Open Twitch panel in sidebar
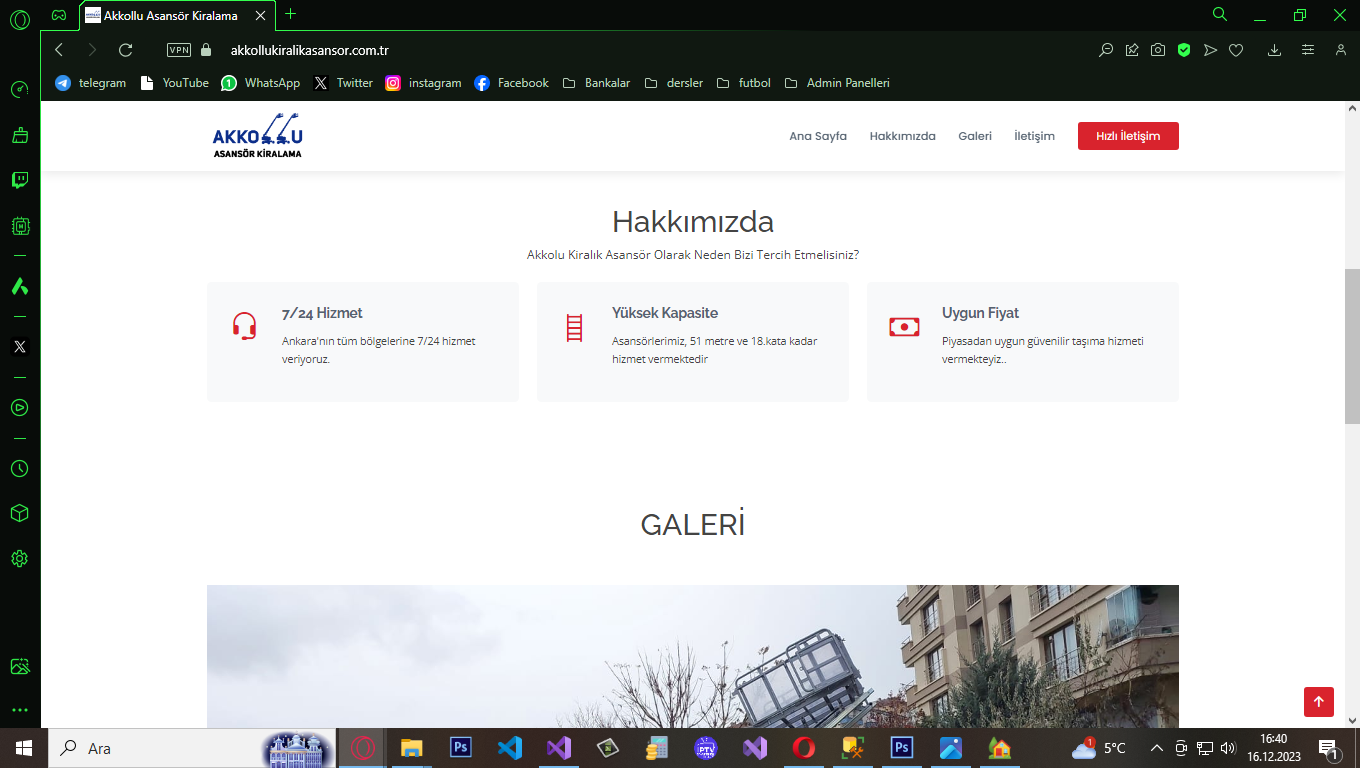The height and width of the screenshot is (768, 1360). click(x=19, y=180)
